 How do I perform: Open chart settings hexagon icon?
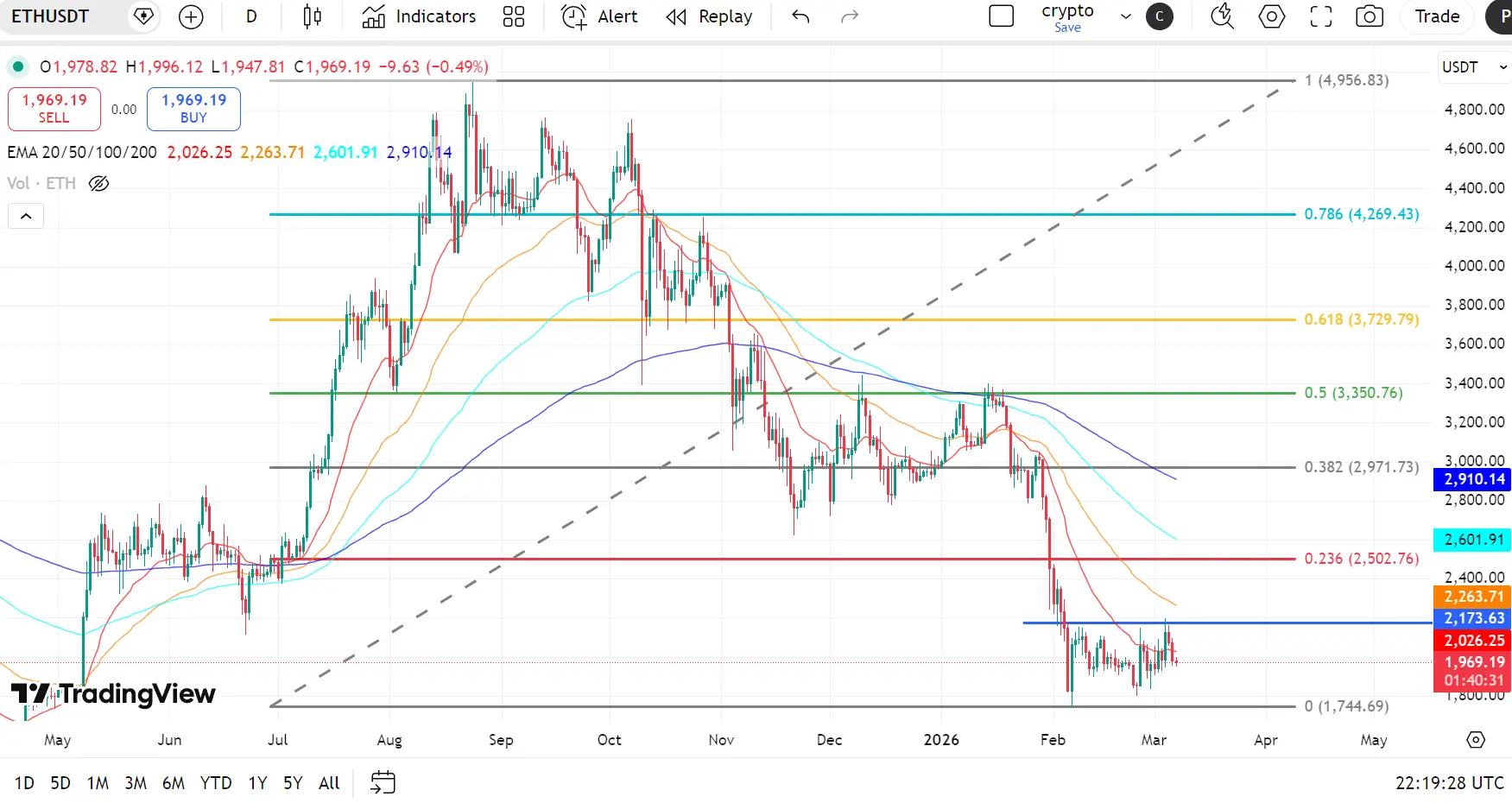pyautogui.click(x=1271, y=16)
